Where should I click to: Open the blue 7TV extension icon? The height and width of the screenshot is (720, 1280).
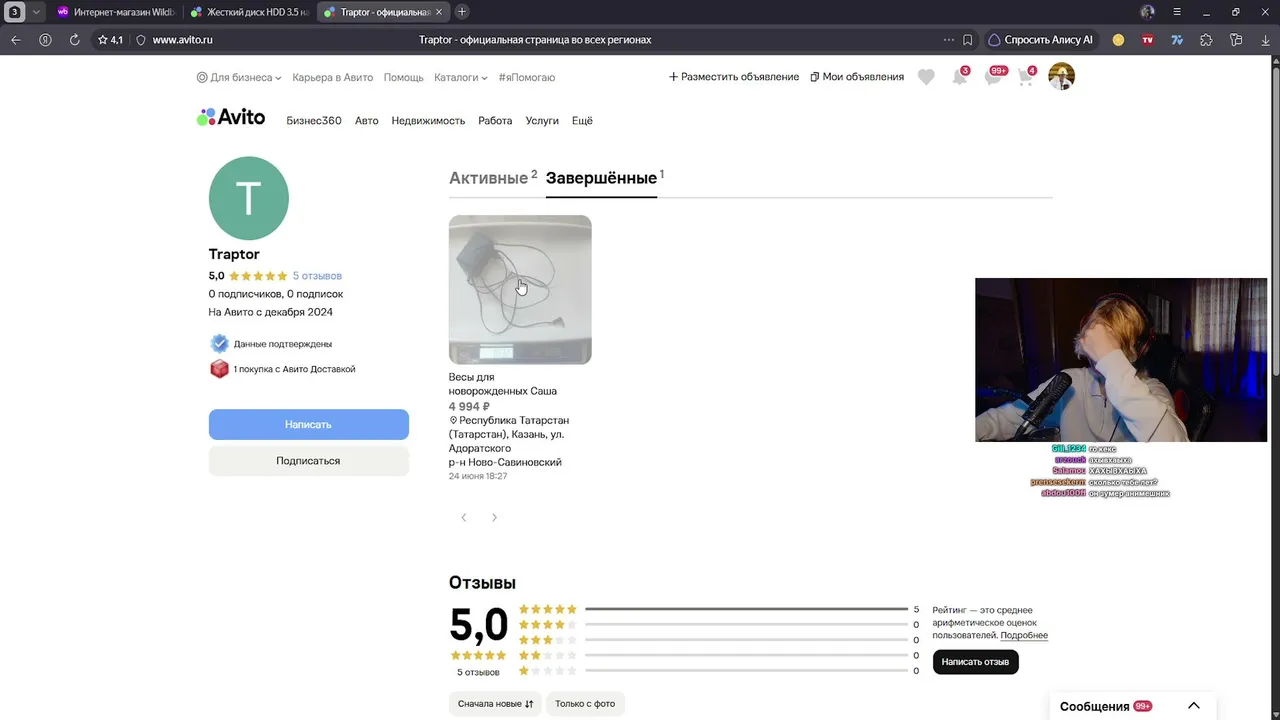[1177, 40]
